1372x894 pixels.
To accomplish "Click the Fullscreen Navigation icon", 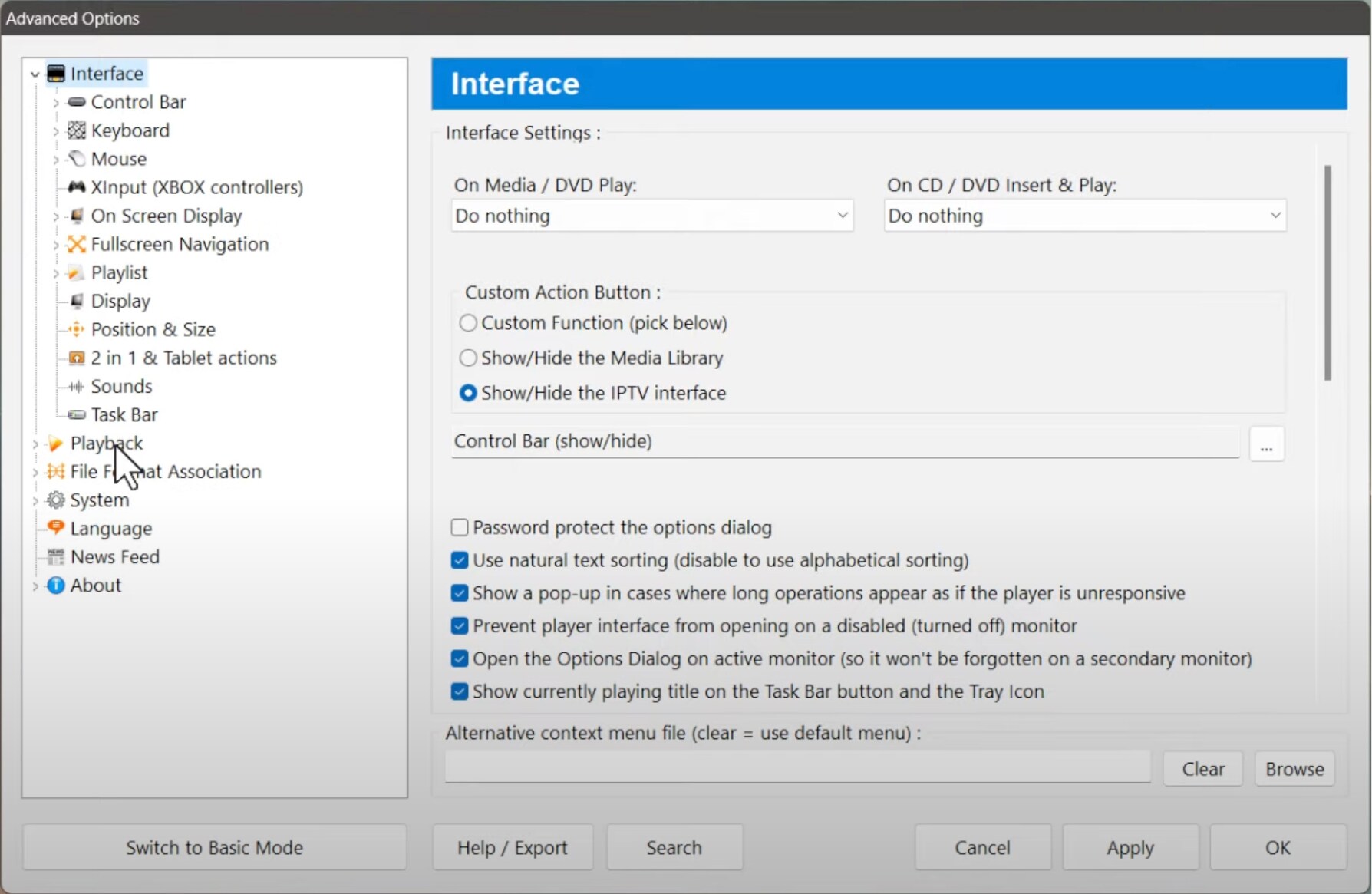I will coord(77,244).
